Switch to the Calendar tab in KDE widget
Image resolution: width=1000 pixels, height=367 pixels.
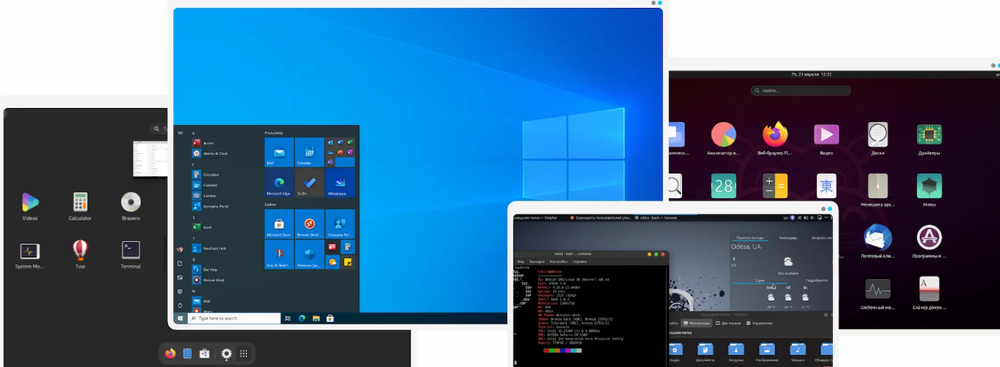(x=787, y=237)
